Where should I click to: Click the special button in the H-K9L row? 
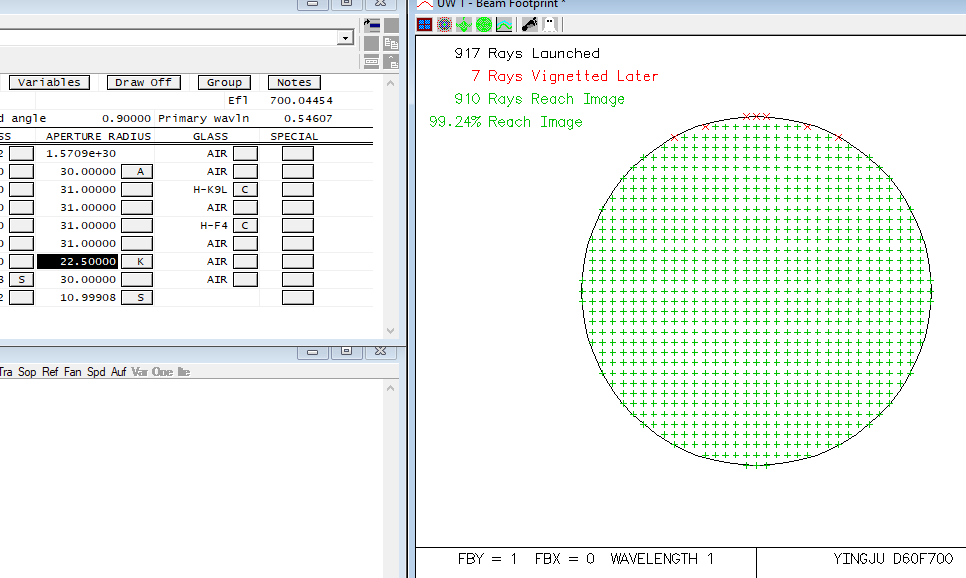click(x=298, y=189)
